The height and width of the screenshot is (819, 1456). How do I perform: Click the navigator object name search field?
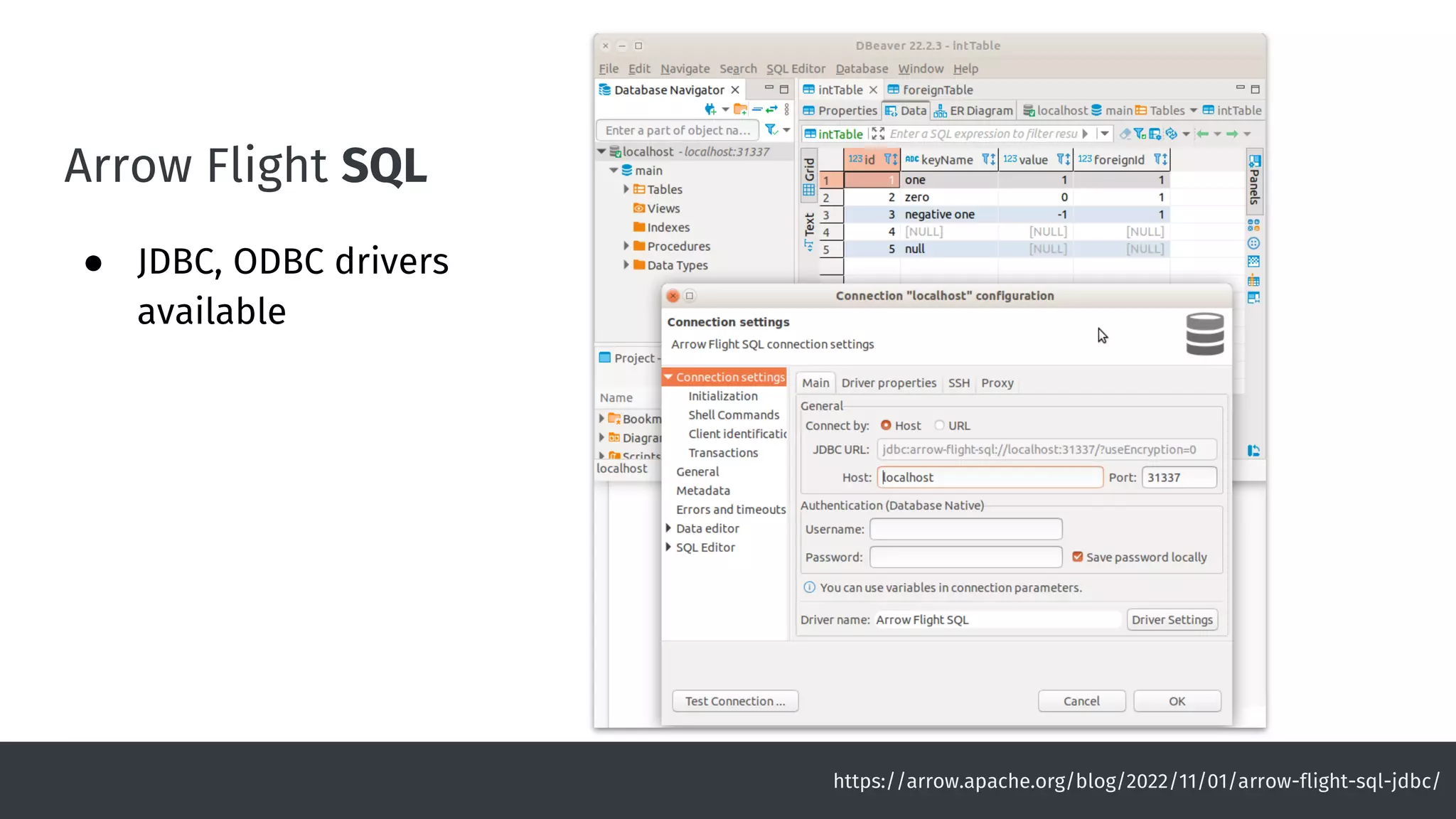(x=677, y=130)
